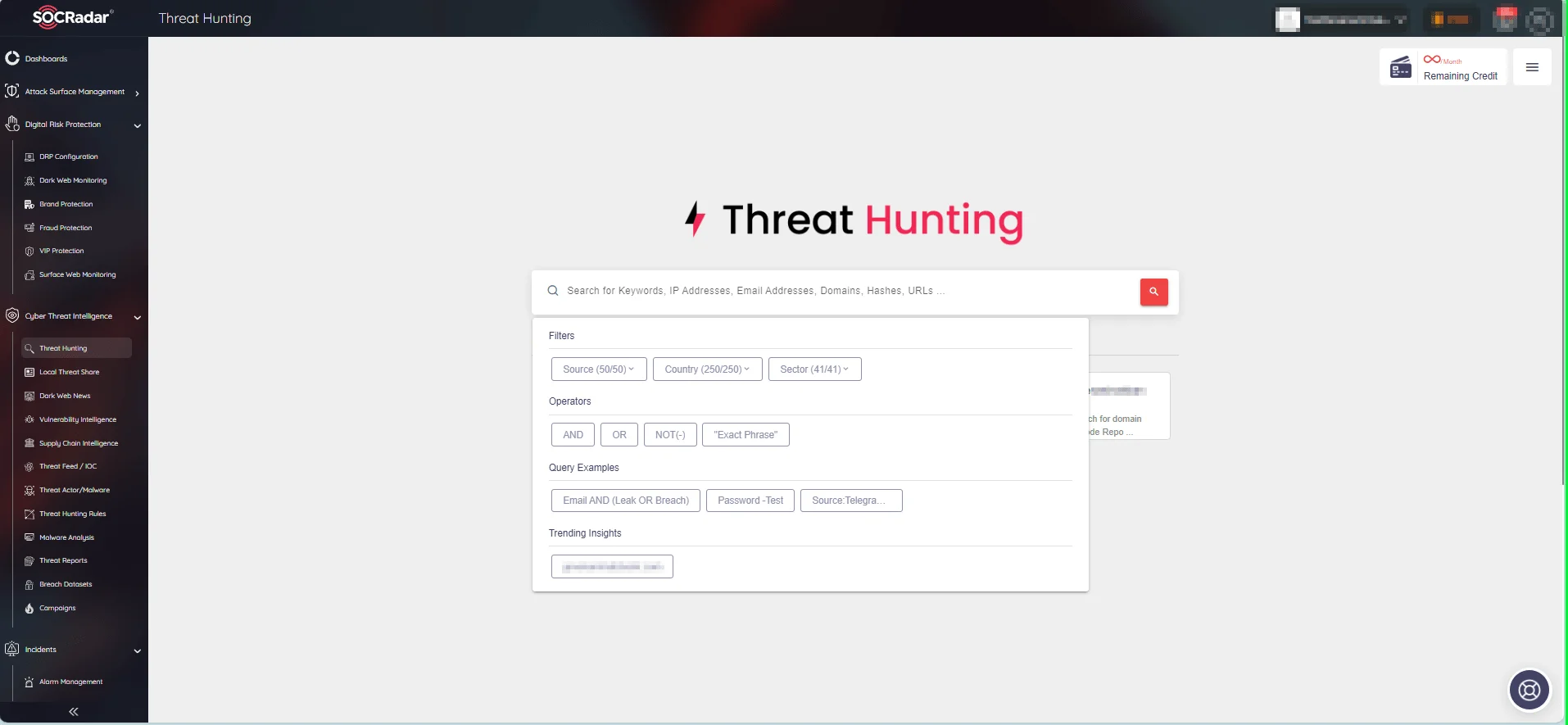This screenshot has width=1568, height=725.
Task: Click the Campaigns flame icon
Action: (29, 609)
